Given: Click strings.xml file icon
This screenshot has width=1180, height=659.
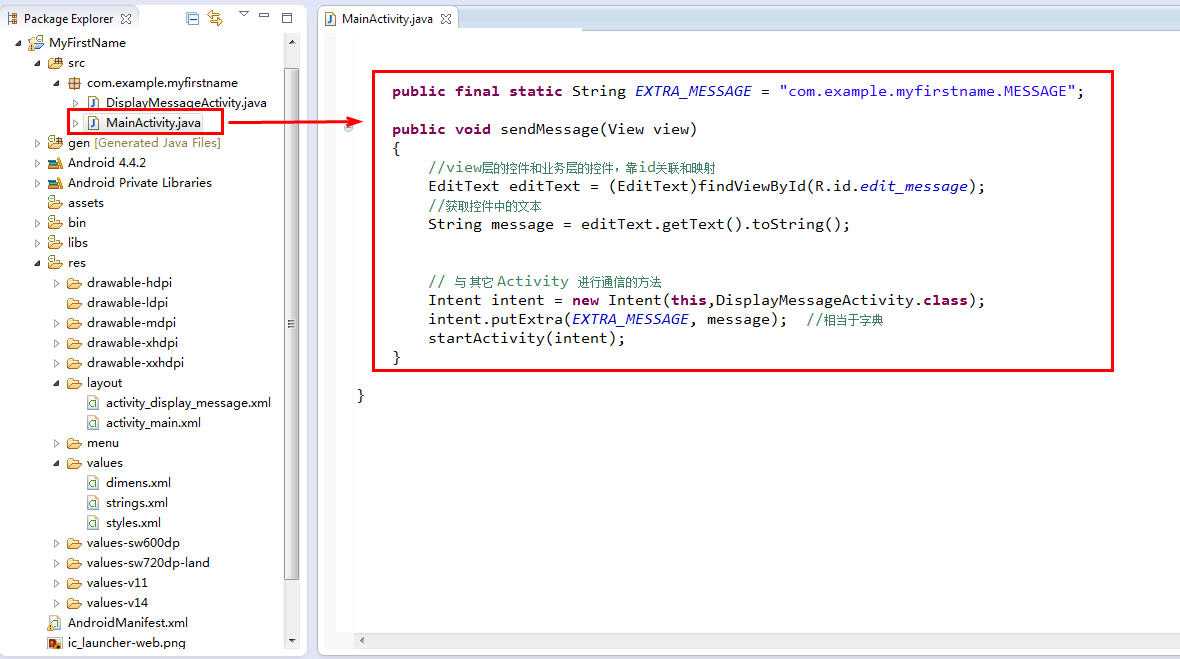Looking at the screenshot, I should tap(93, 503).
